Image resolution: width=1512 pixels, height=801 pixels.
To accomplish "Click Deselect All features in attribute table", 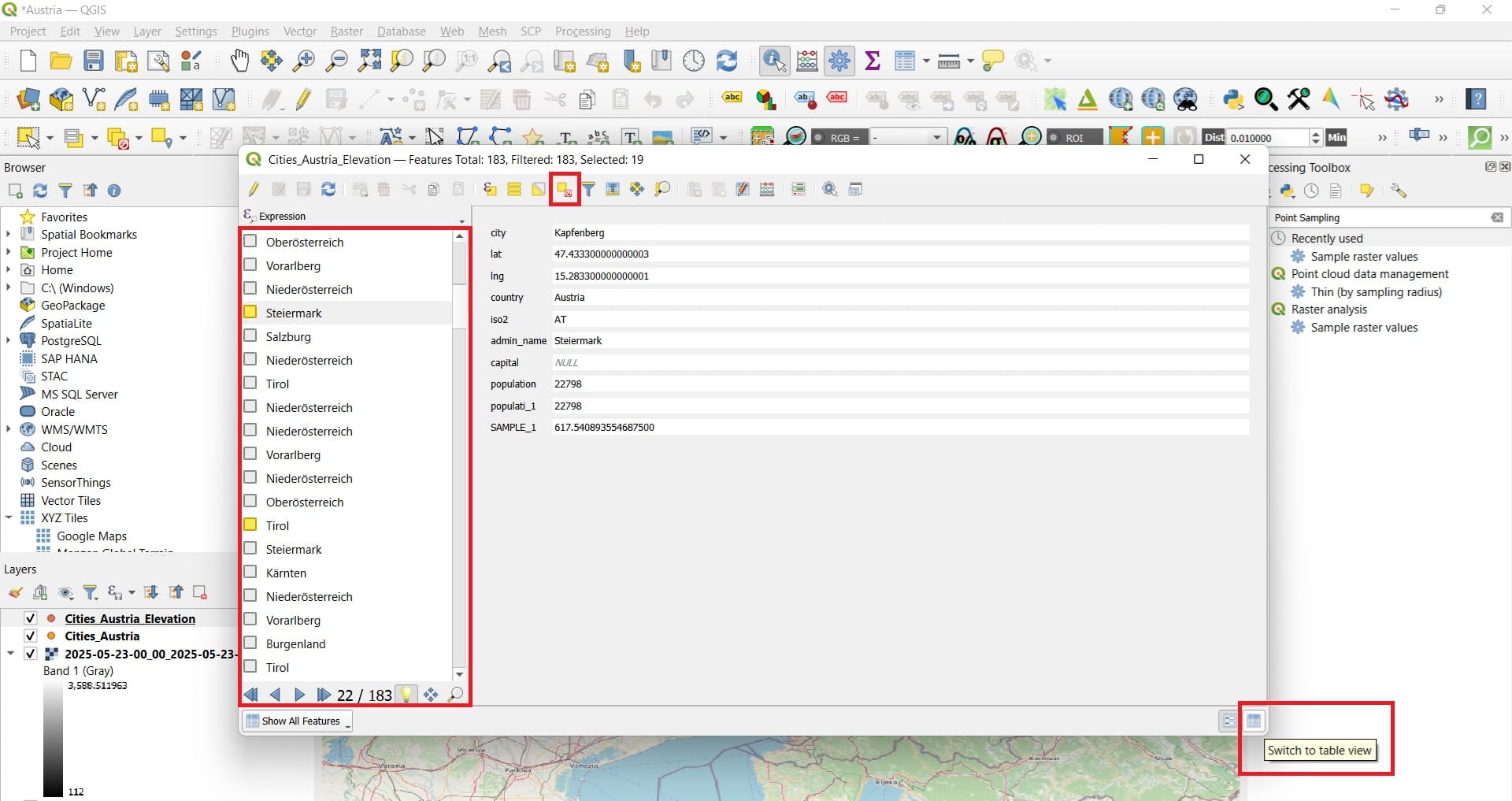I will coord(565,189).
